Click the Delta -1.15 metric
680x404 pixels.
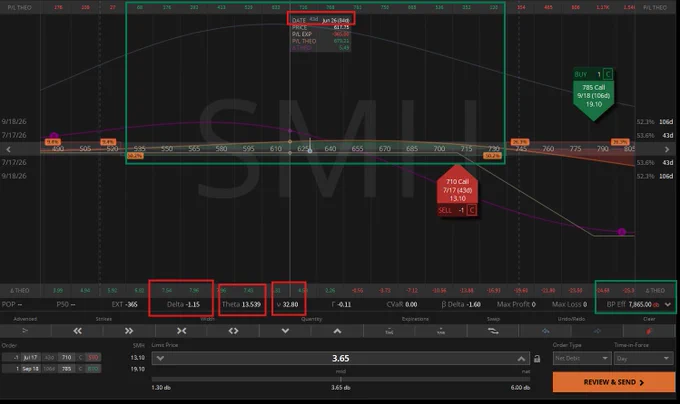click(183, 304)
